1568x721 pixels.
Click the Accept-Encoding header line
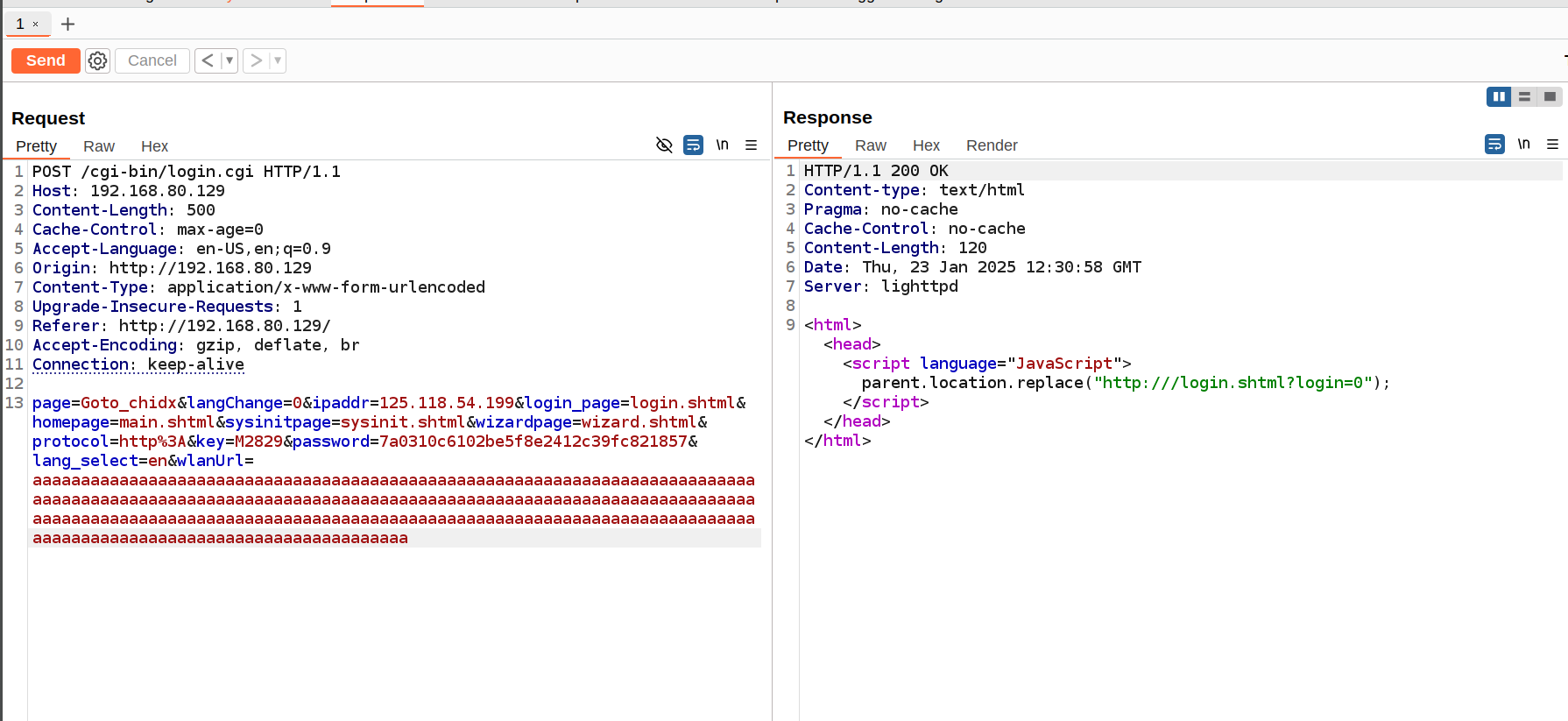point(196,345)
